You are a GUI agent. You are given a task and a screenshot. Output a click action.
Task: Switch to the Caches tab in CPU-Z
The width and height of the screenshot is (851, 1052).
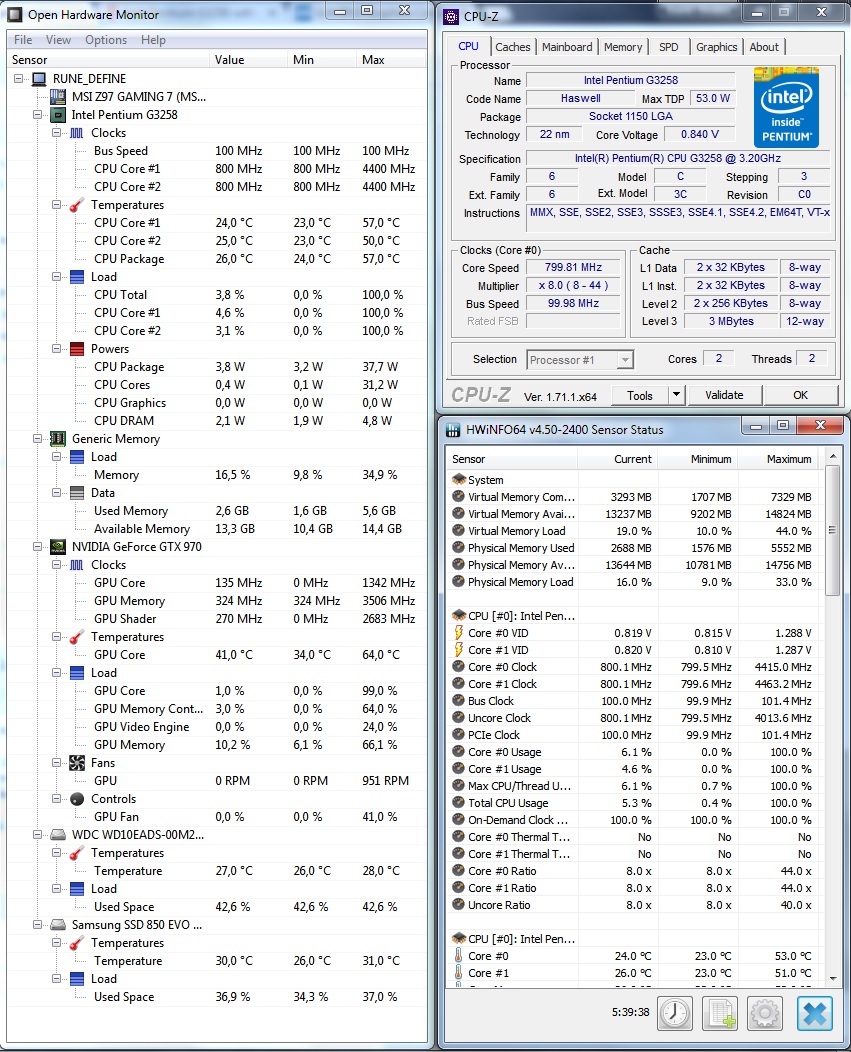513,47
